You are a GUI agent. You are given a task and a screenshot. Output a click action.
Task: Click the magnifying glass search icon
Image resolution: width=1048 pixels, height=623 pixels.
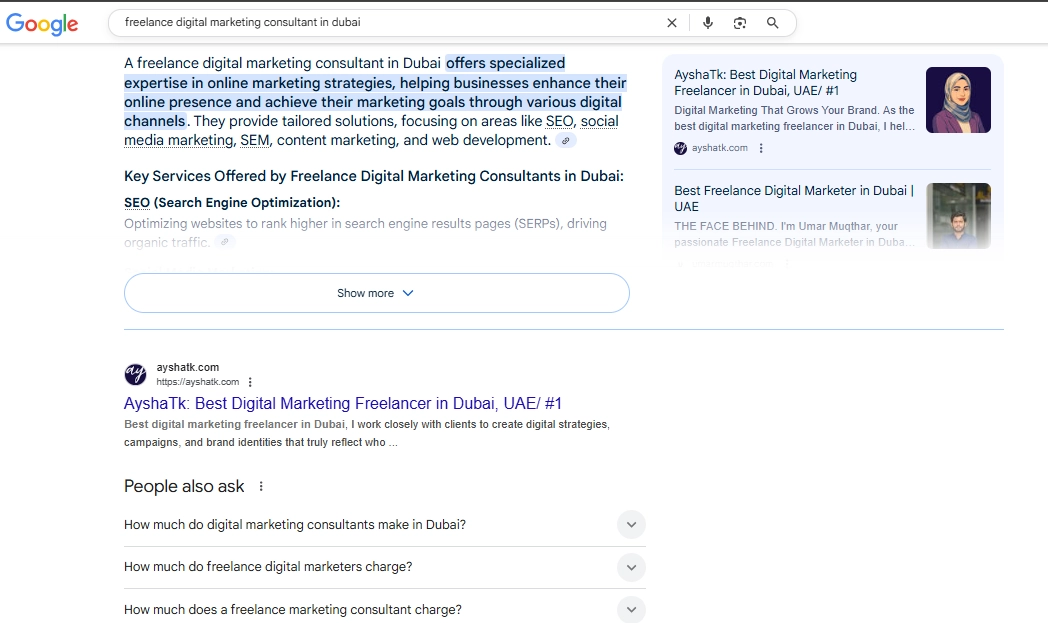tap(773, 23)
